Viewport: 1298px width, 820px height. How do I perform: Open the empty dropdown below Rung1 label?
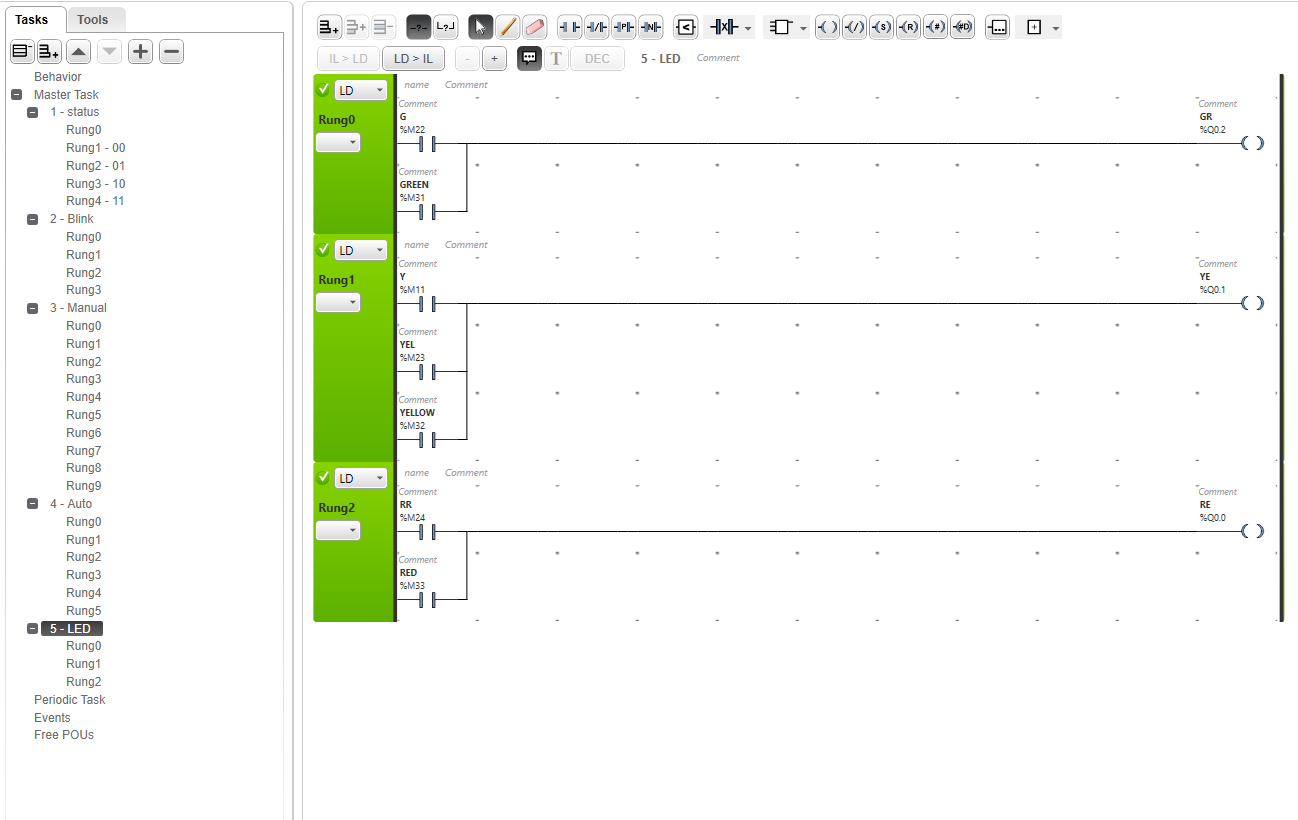tap(338, 302)
